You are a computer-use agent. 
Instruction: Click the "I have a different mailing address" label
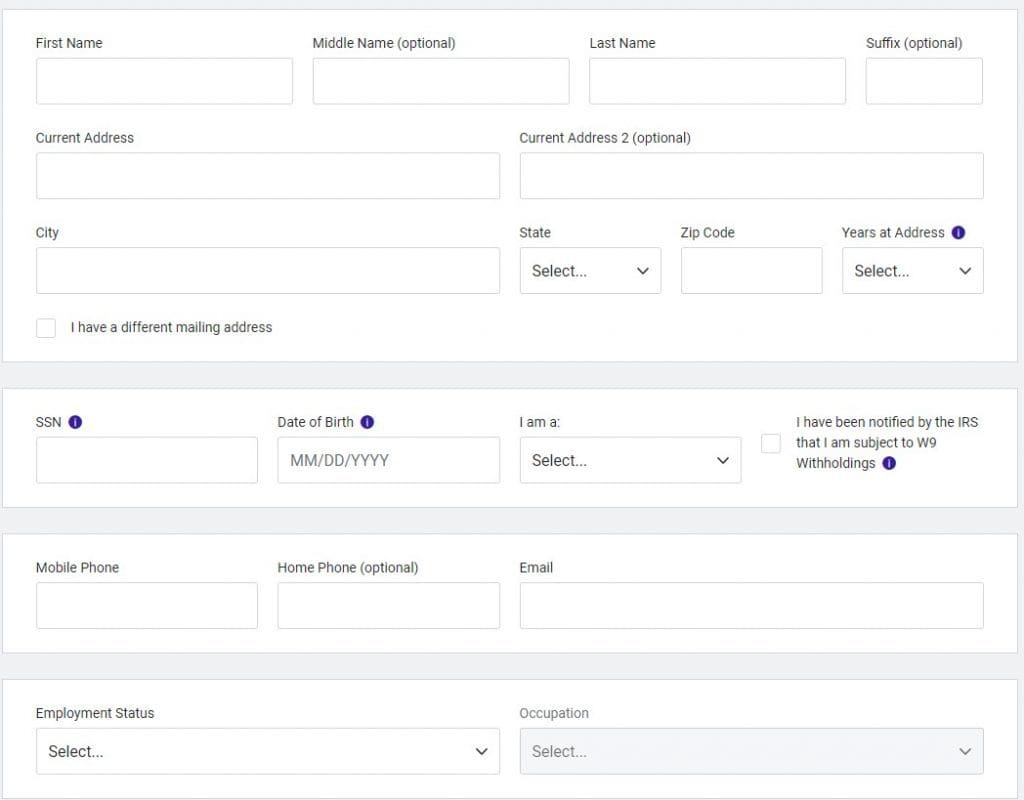pyautogui.click(x=171, y=327)
